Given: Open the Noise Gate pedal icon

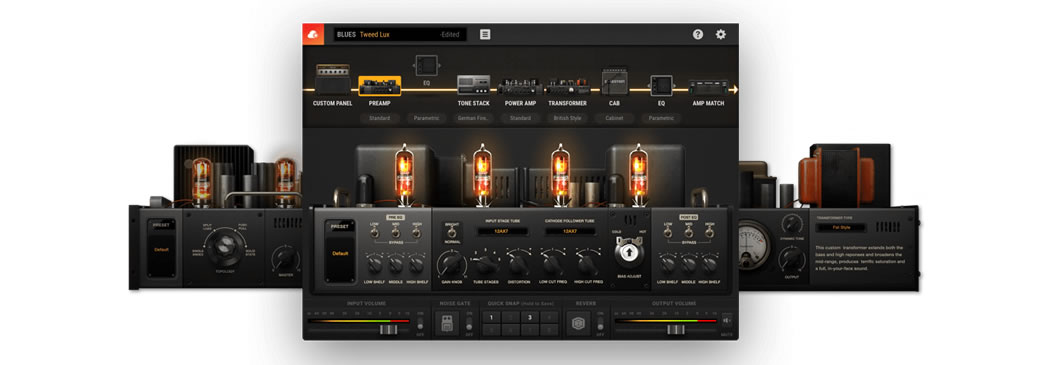Looking at the screenshot, I should click(446, 323).
